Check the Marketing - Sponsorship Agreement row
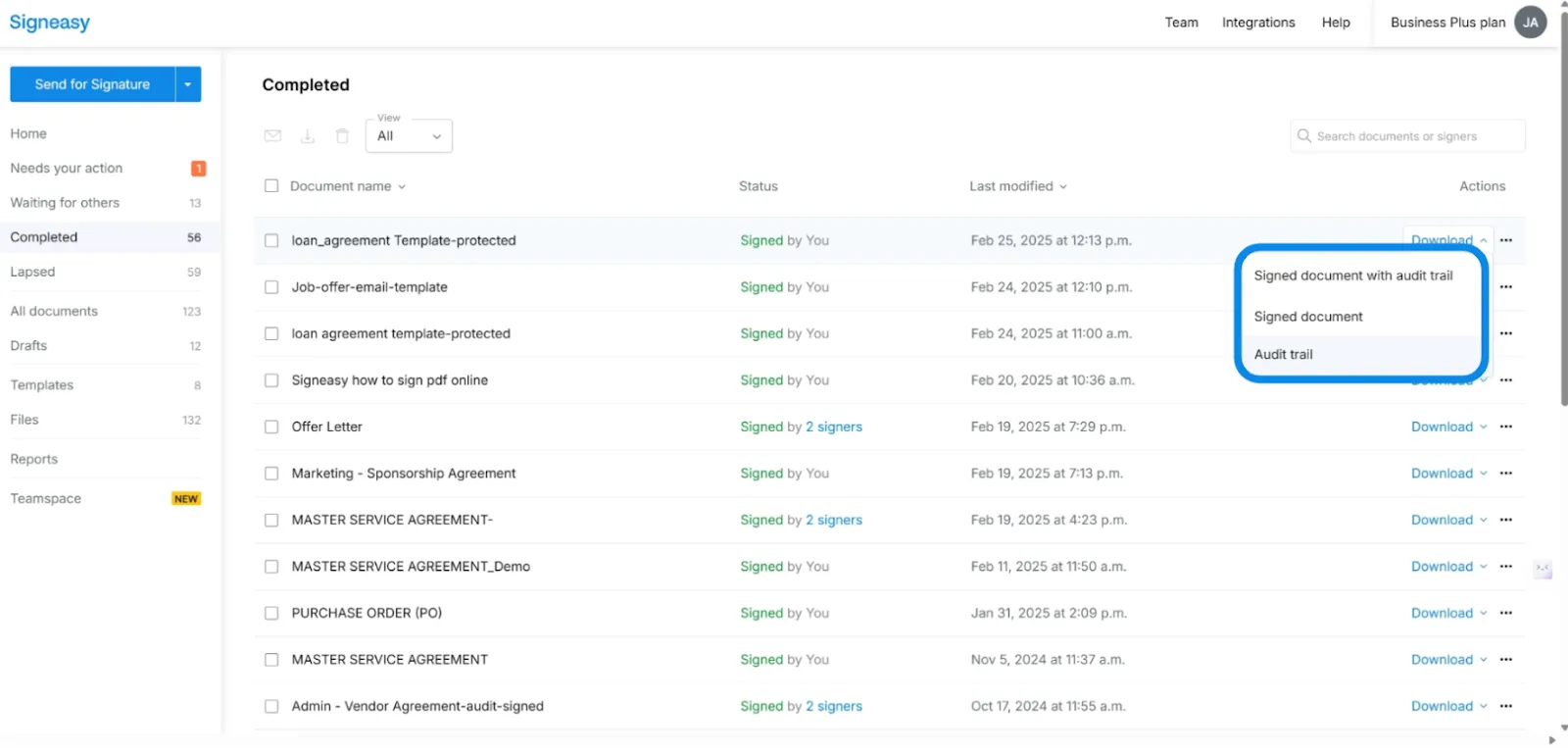The height and width of the screenshot is (753, 1568). tap(271, 474)
